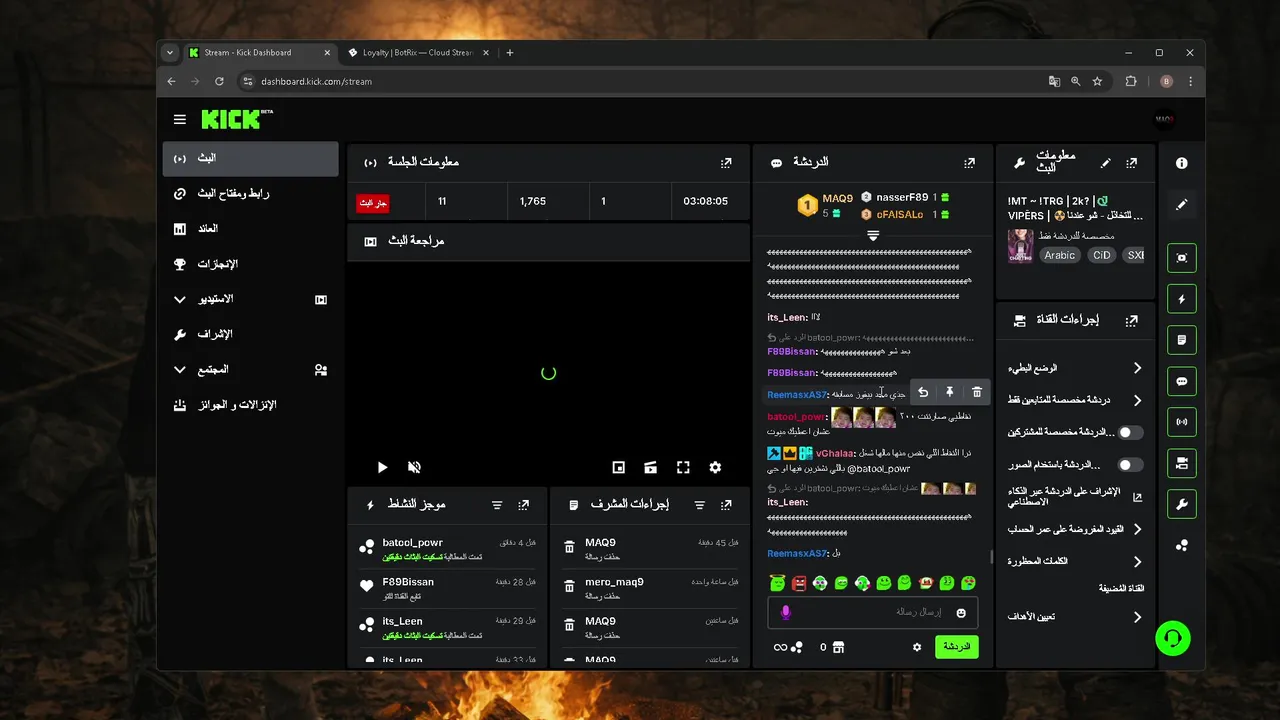
Task: Open AI chat moderation external link
Action: [x=1137, y=497]
